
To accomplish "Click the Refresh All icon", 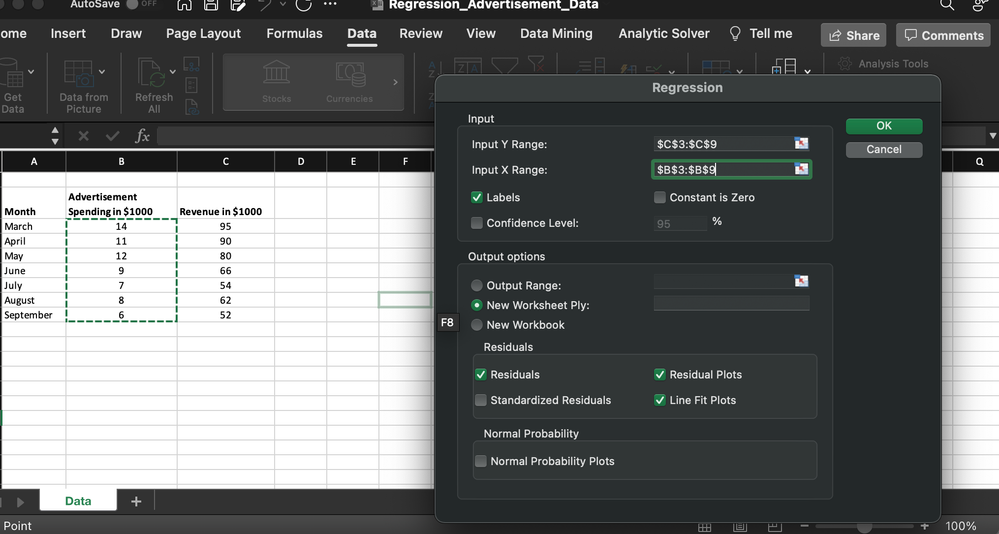I will coord(151,73).
